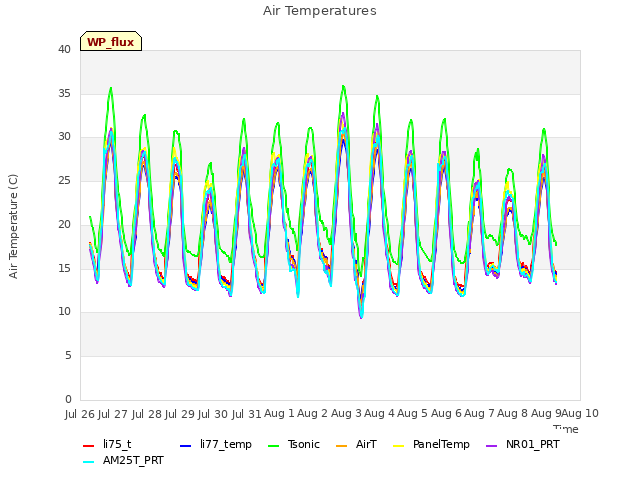Screen dimensions: 640x480
Task: Click the Air Temperatures chart title
Action: pos(320,11)
